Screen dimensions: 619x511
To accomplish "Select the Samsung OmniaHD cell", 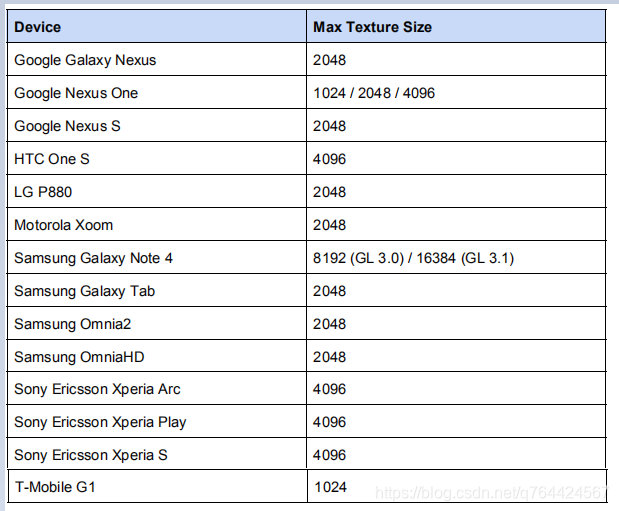I will pyautogui.click(x=73, y=357).
